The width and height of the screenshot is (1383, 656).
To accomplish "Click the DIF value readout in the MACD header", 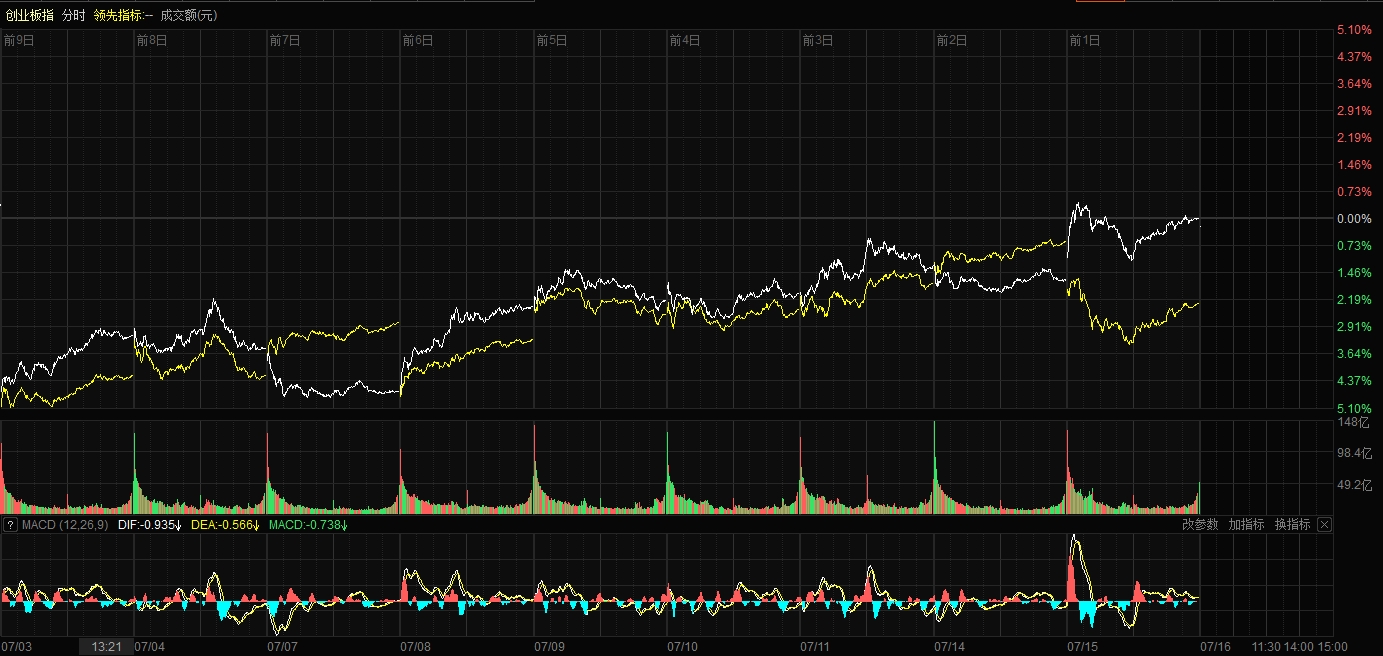I will [148, 525].
